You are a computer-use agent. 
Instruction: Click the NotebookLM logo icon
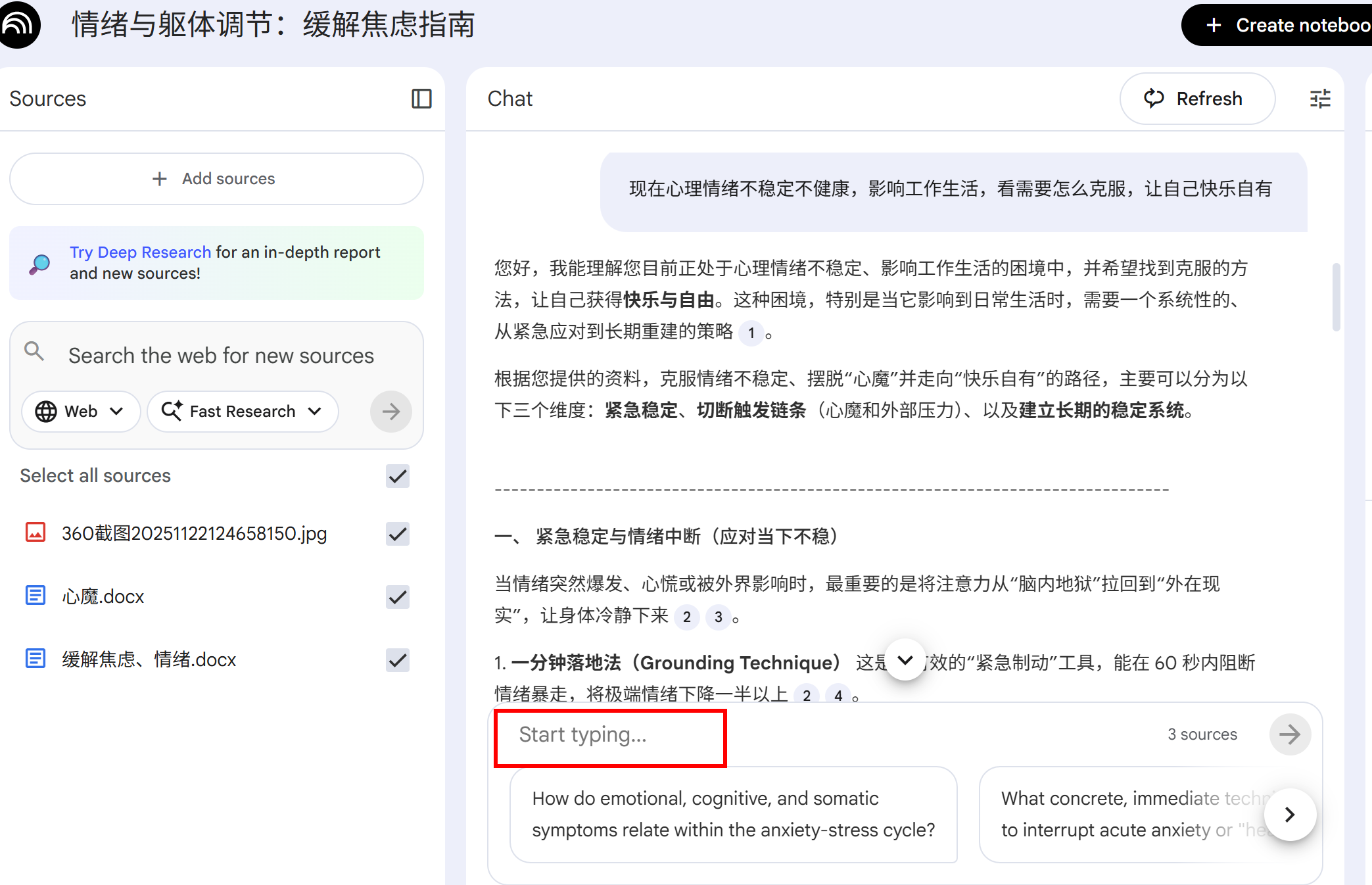point(18,24)
